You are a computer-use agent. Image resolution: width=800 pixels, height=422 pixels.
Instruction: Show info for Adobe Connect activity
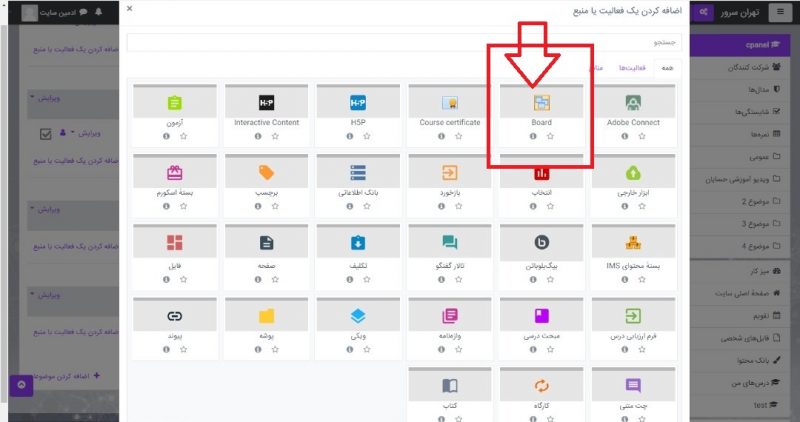pos(623,136)
